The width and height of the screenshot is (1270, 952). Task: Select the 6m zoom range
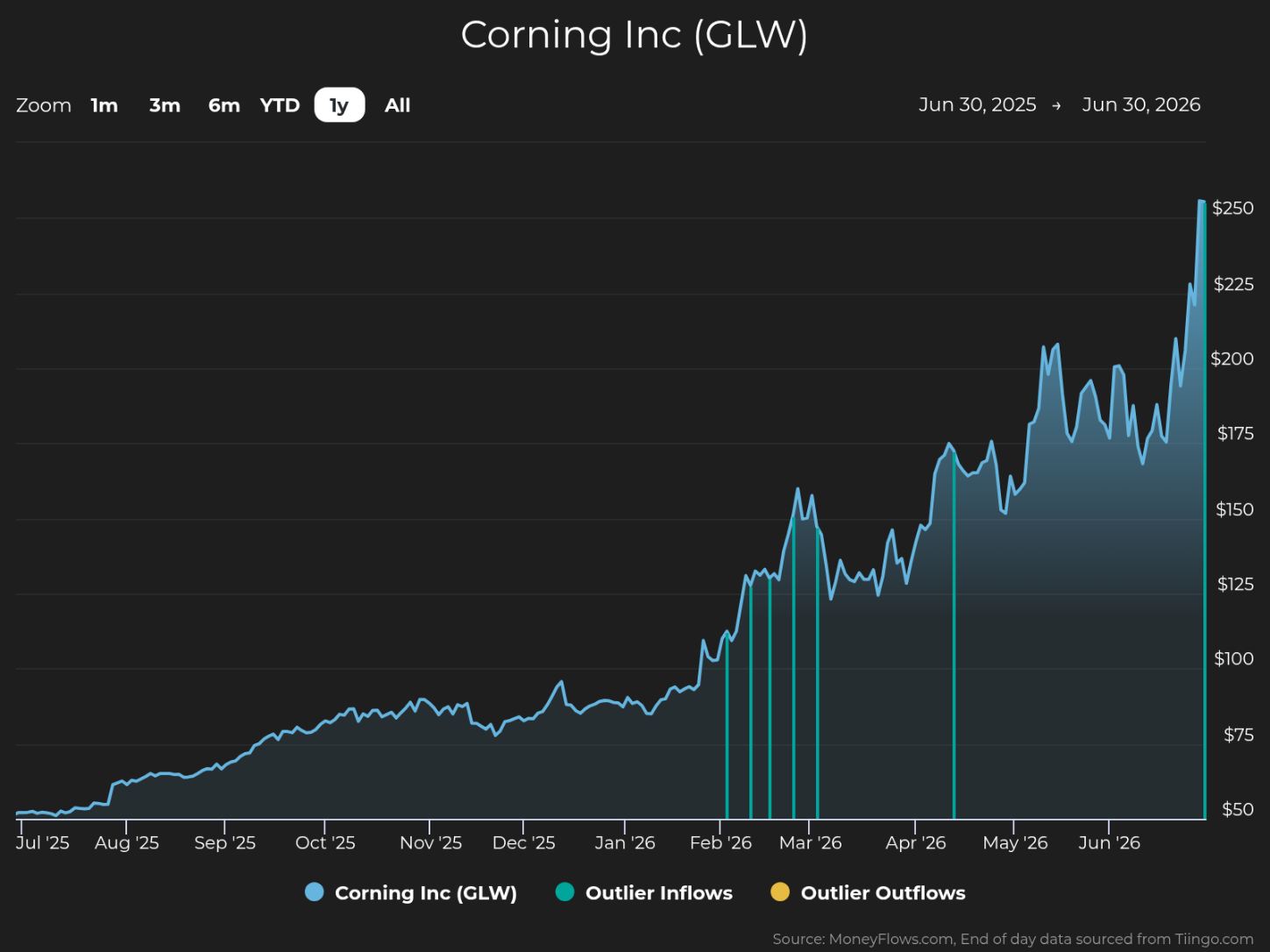tap(224, 105)
